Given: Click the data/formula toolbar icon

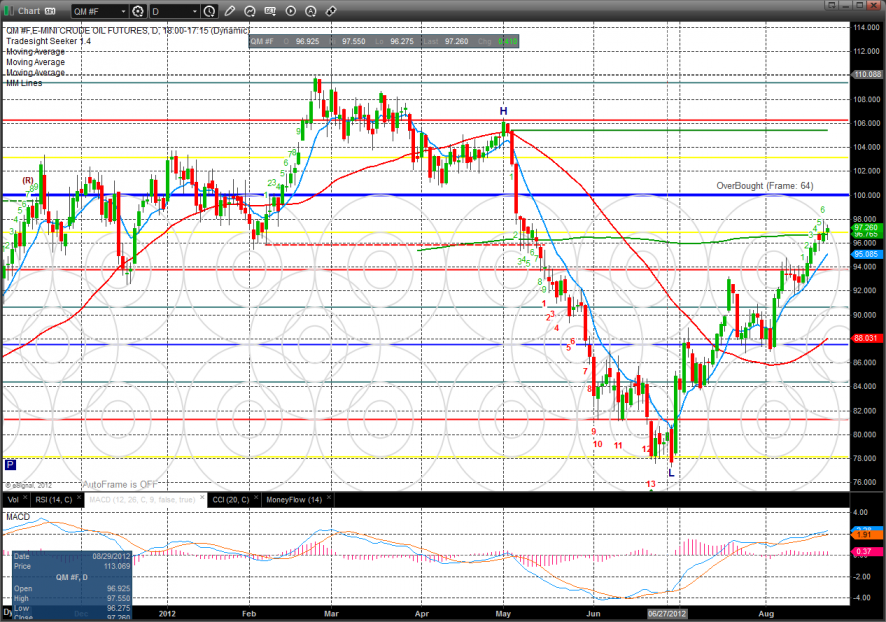Looking at the screenshot, I should tap(270, 11).
